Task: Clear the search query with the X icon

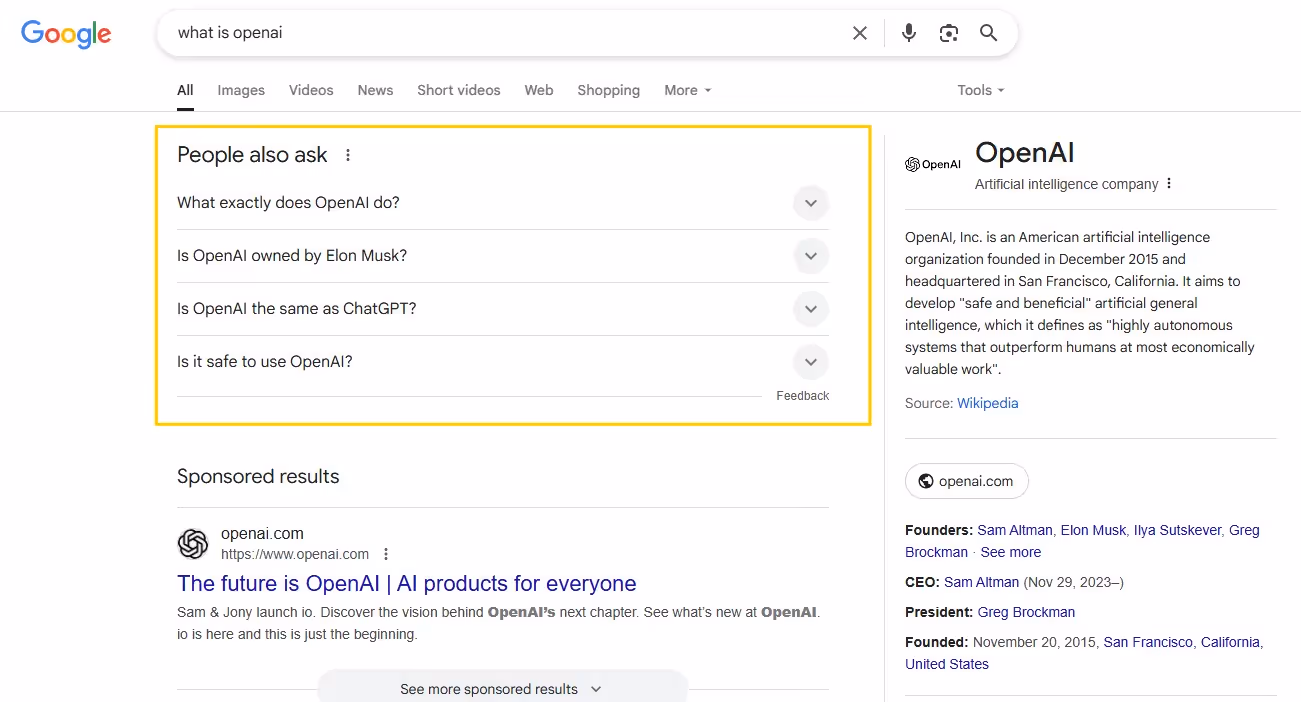Action: (860, 33)
